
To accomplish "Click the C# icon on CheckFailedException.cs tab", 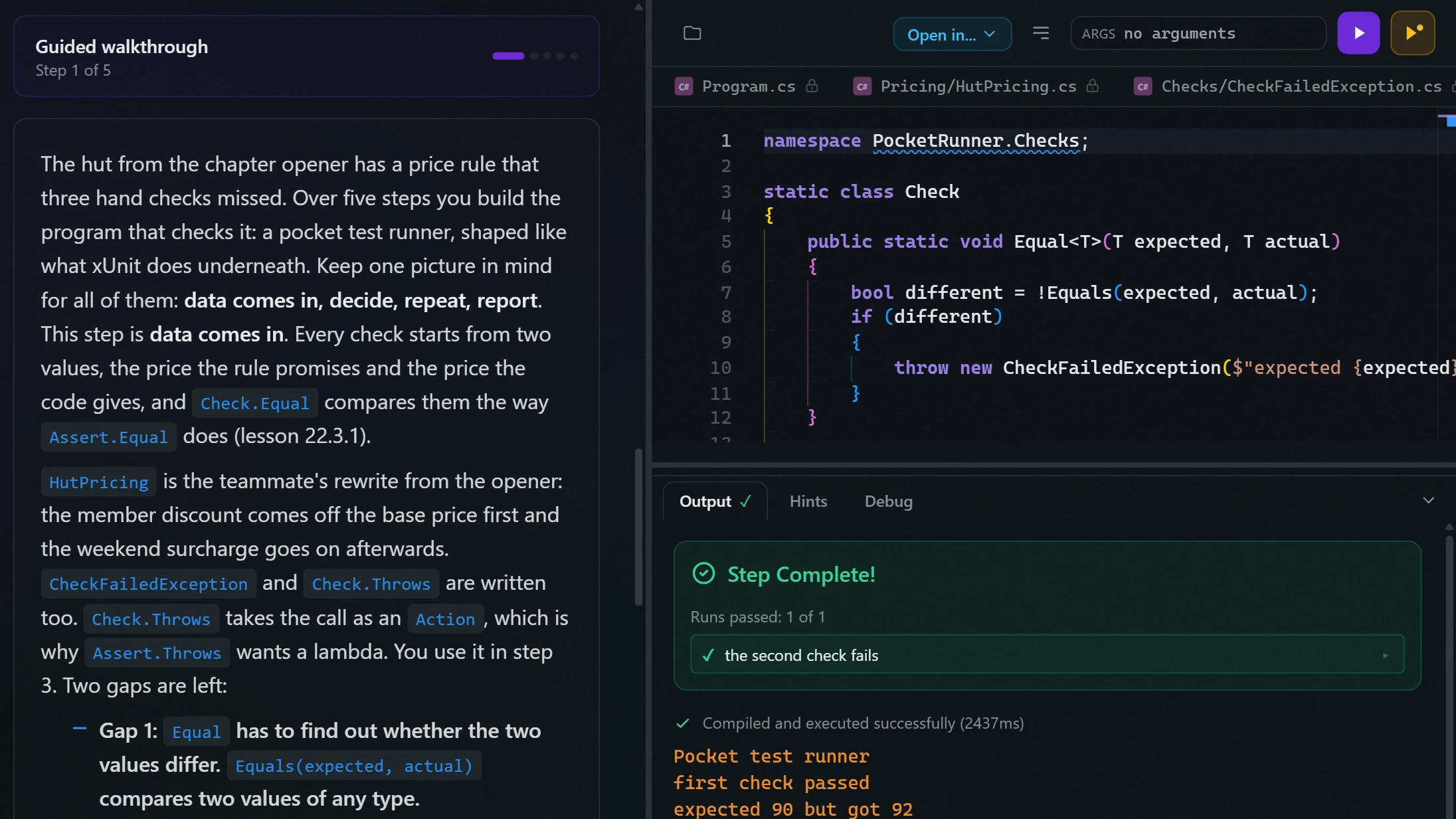I will tap(1143, 86).
